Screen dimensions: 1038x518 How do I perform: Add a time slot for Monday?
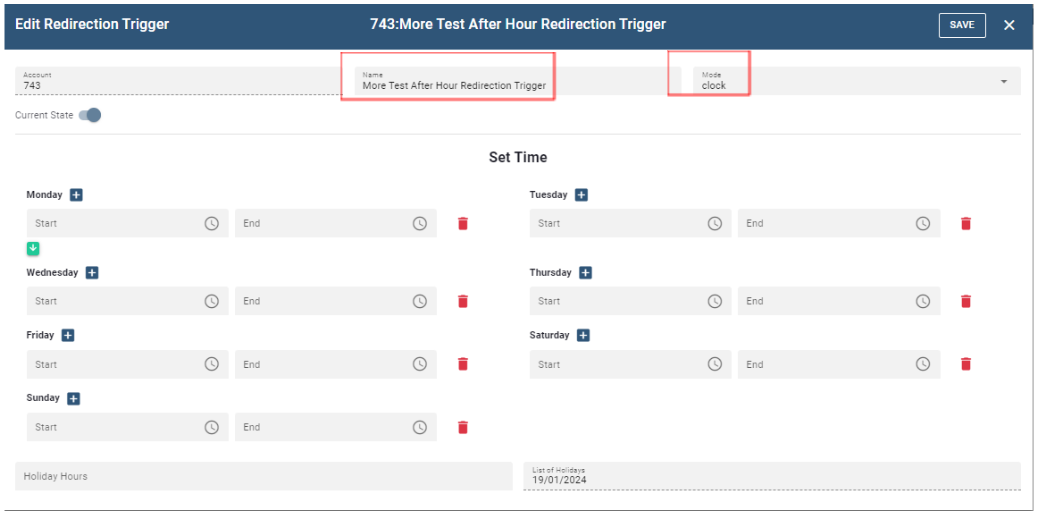click(x=76, y=195)
